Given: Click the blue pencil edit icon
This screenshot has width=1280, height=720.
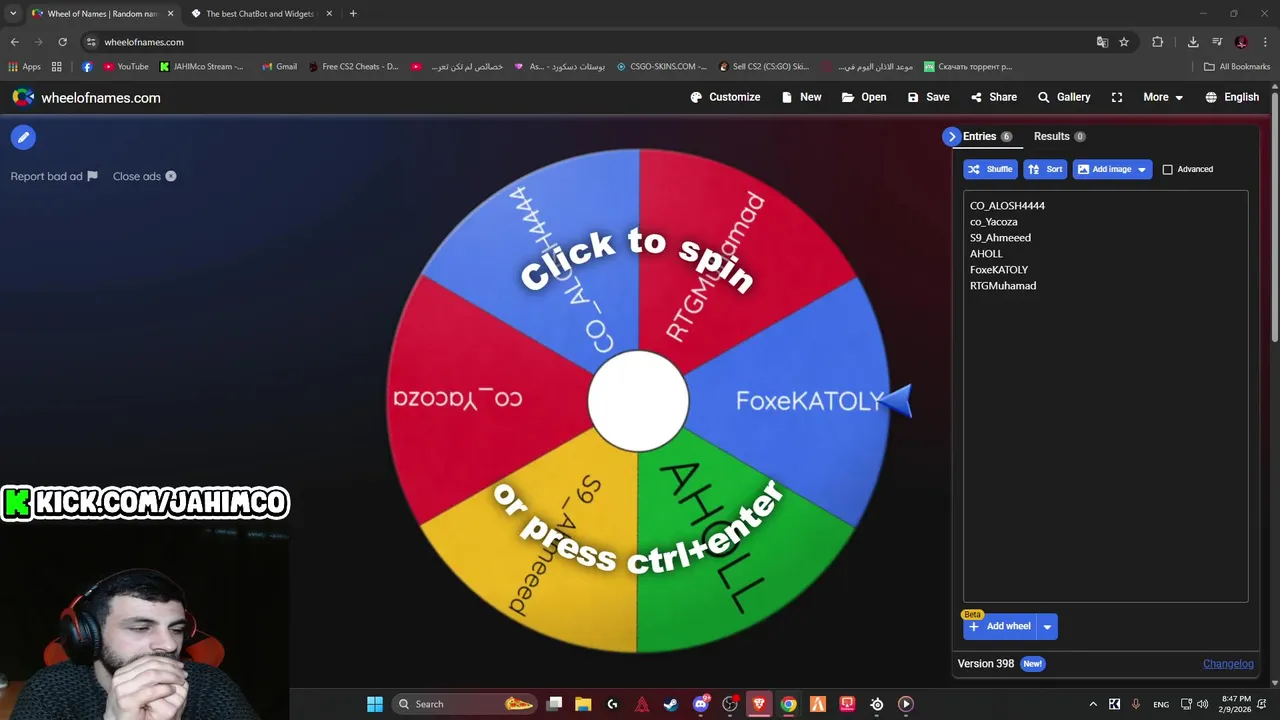Looking at the screenshot, I should [23, 137].
